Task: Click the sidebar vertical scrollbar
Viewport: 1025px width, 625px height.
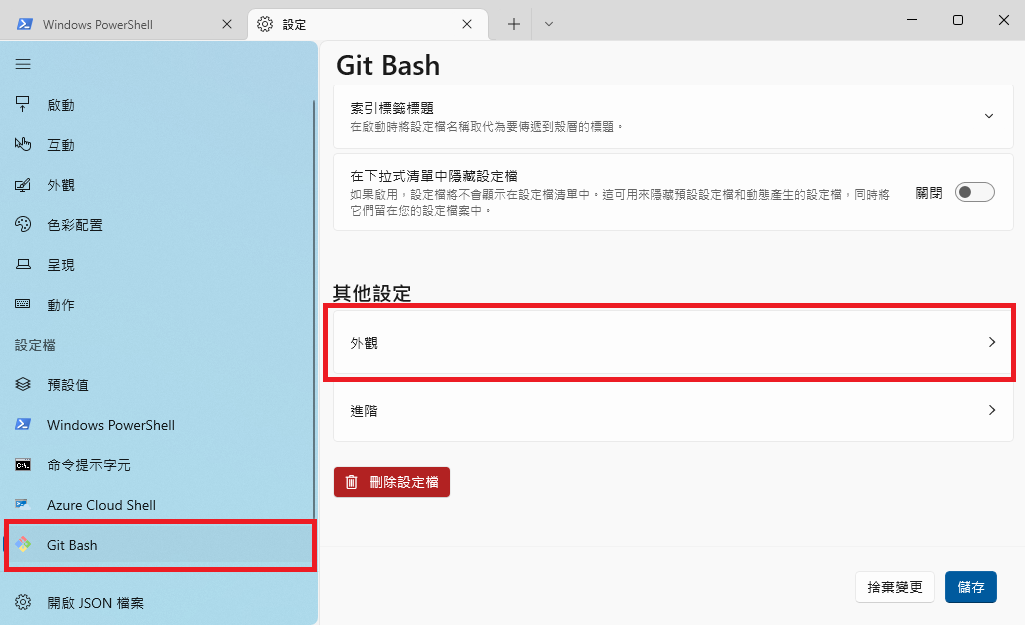Action: (x=314, y=307)
